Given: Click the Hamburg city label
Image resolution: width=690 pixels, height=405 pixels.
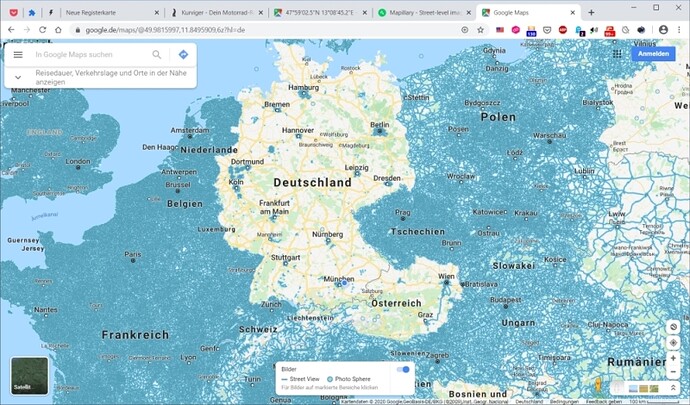Looking at the screenshot, I should (x=304, y=88).
